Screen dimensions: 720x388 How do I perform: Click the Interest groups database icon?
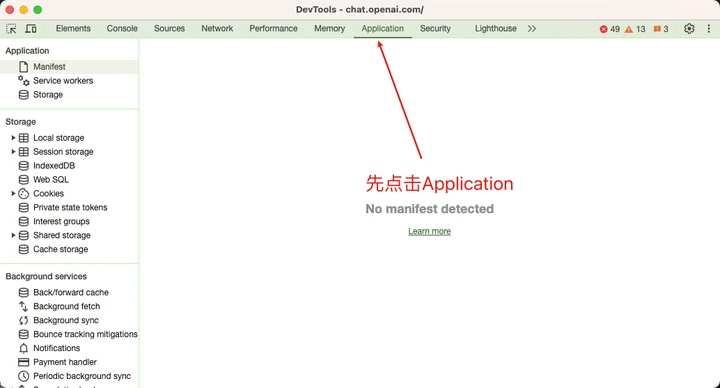click(23, 221)
